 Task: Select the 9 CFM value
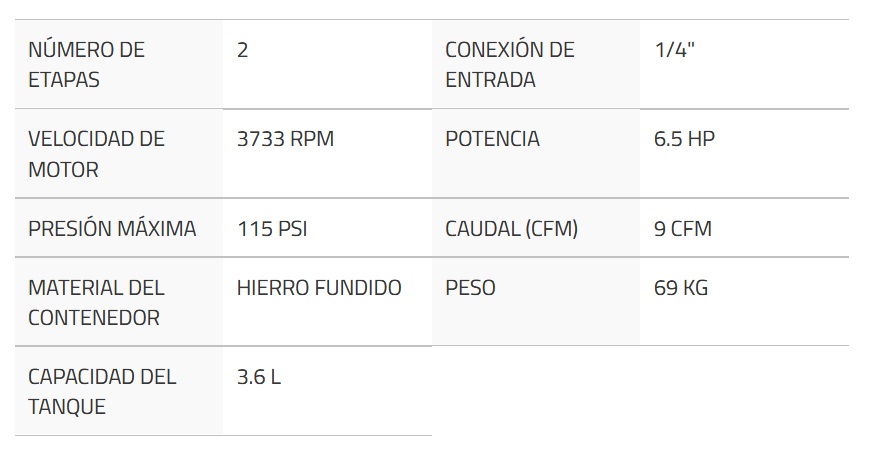point(683,229)
